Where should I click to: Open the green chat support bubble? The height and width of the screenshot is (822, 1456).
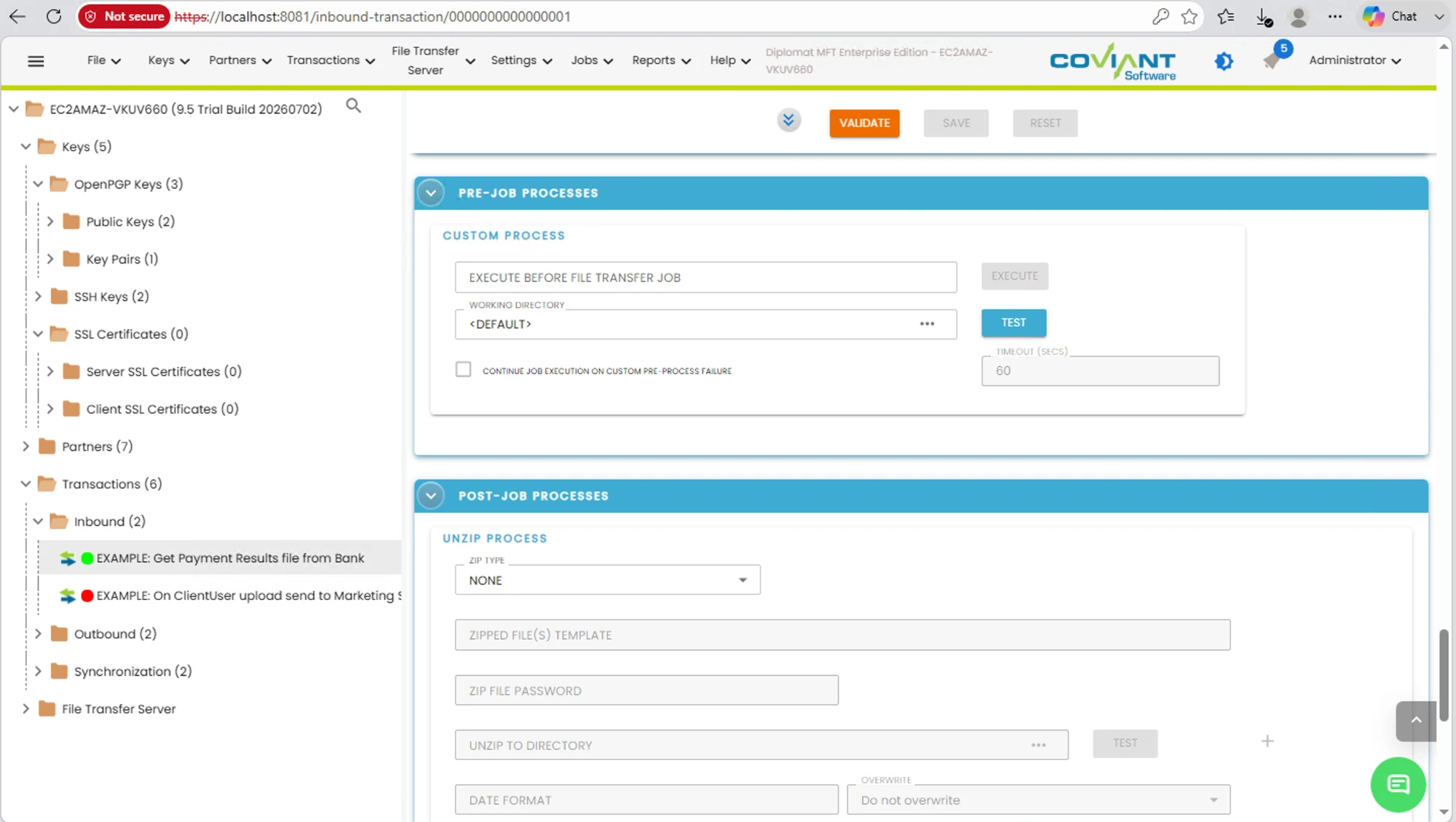pyautogui.click(x=1397, y=784)
